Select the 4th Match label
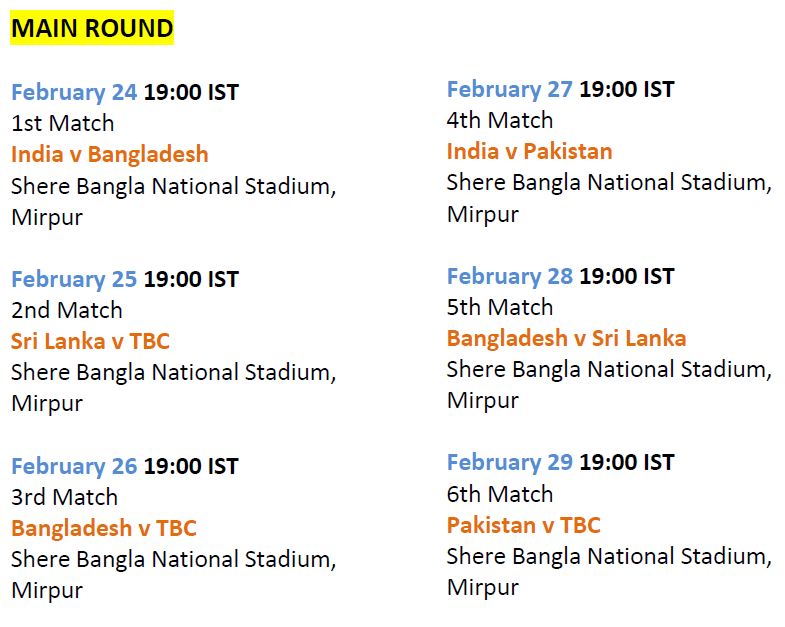Screen dimensions: 785x627 (x=500, y=120)
